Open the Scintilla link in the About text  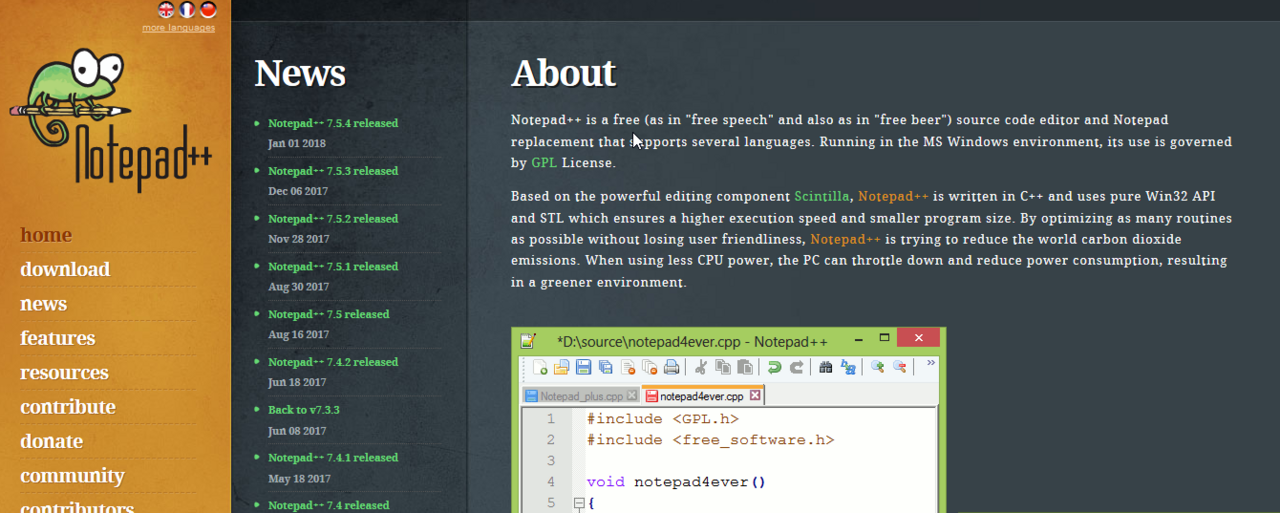click(x=822, y=196)
